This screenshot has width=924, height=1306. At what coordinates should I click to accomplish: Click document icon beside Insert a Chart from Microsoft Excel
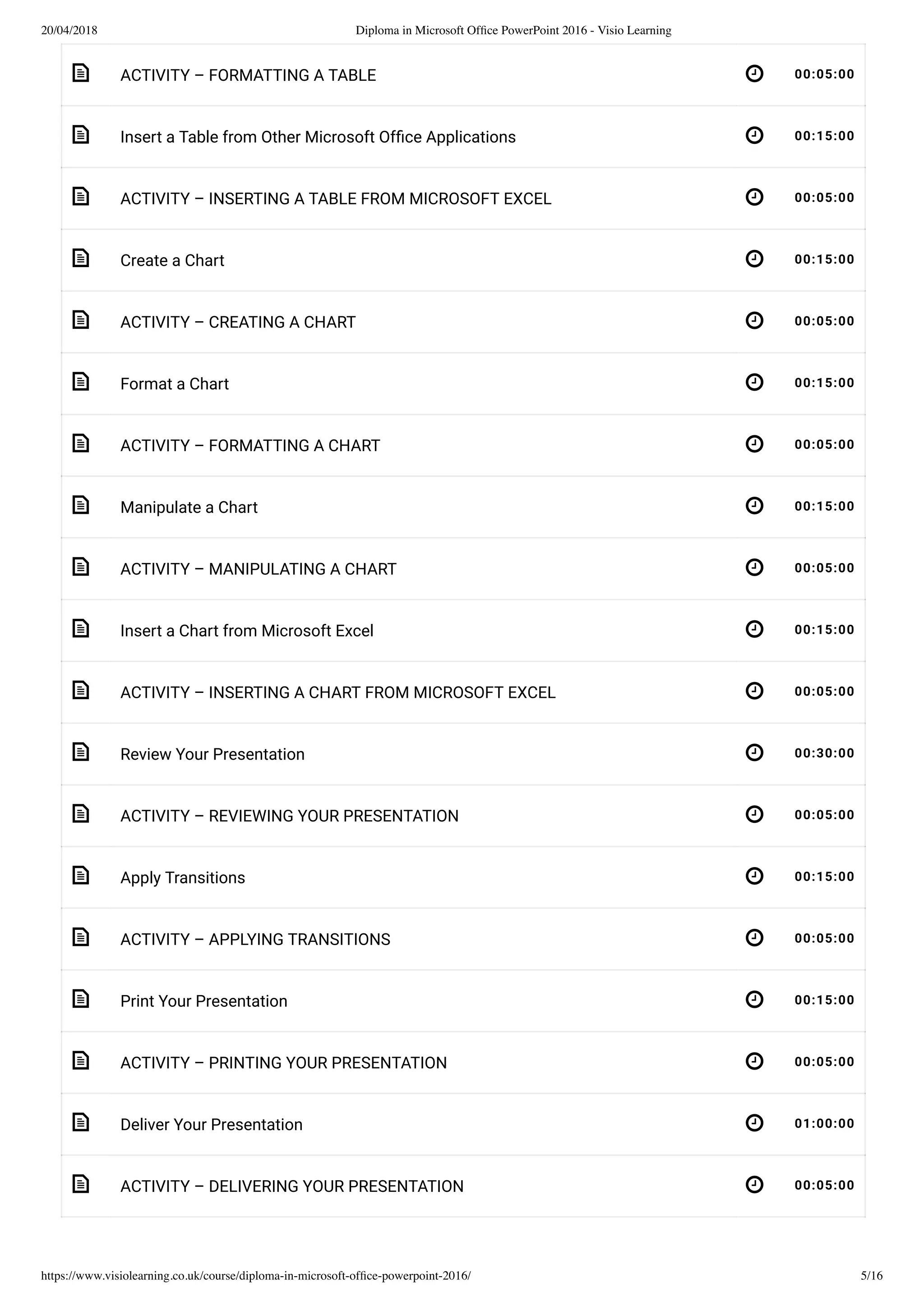click(81, 628)
